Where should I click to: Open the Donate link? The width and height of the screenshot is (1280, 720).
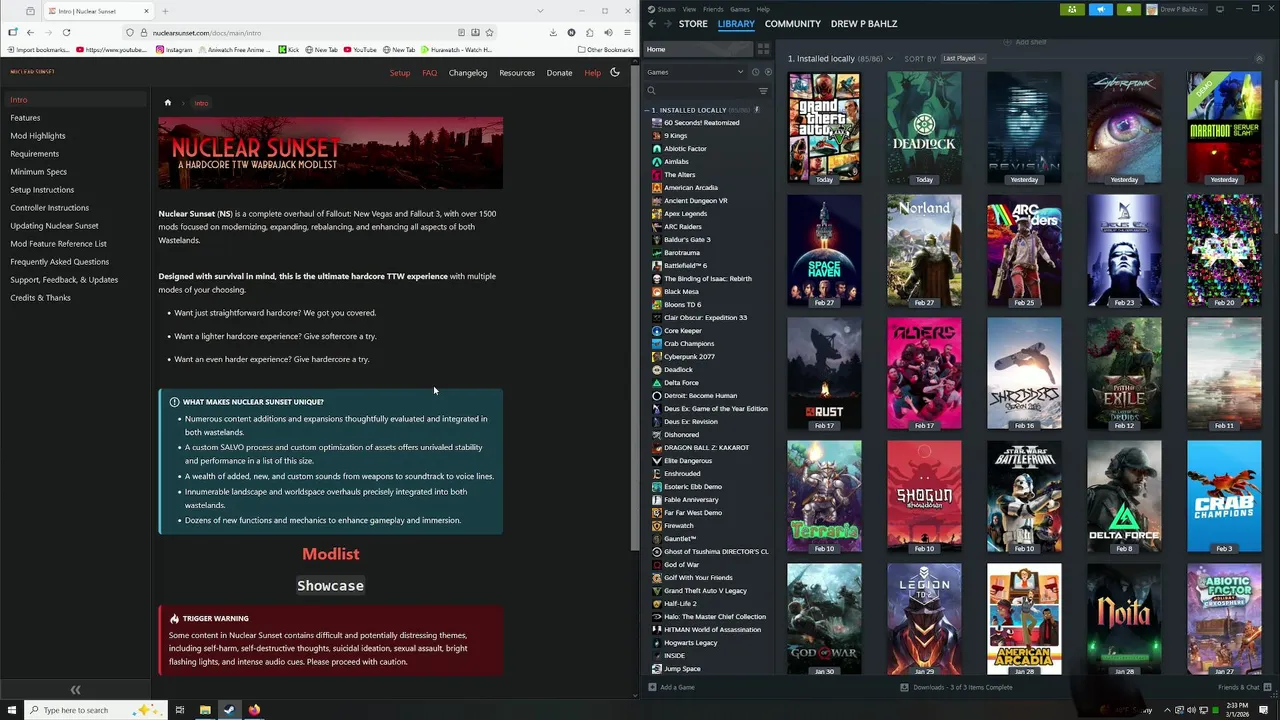tap(559, 73)
